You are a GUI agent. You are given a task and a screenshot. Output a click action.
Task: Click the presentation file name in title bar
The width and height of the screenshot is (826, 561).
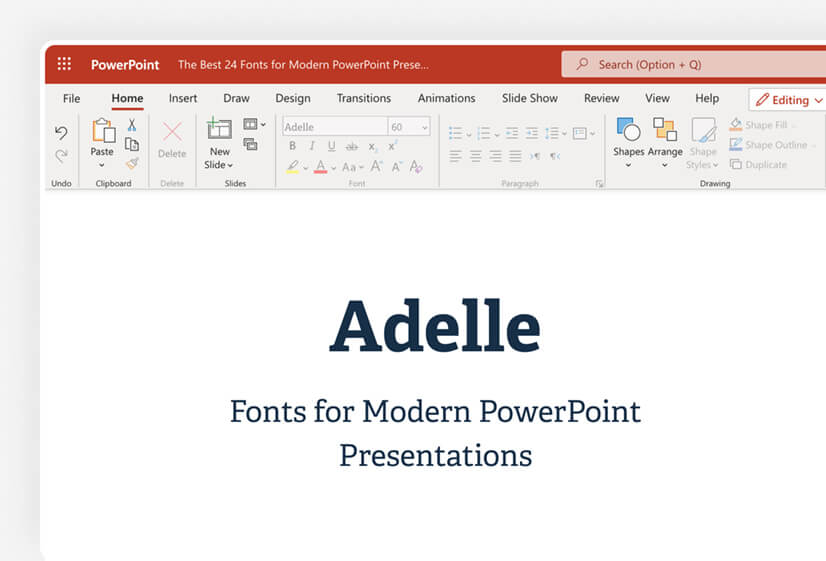tap(303, 65)
